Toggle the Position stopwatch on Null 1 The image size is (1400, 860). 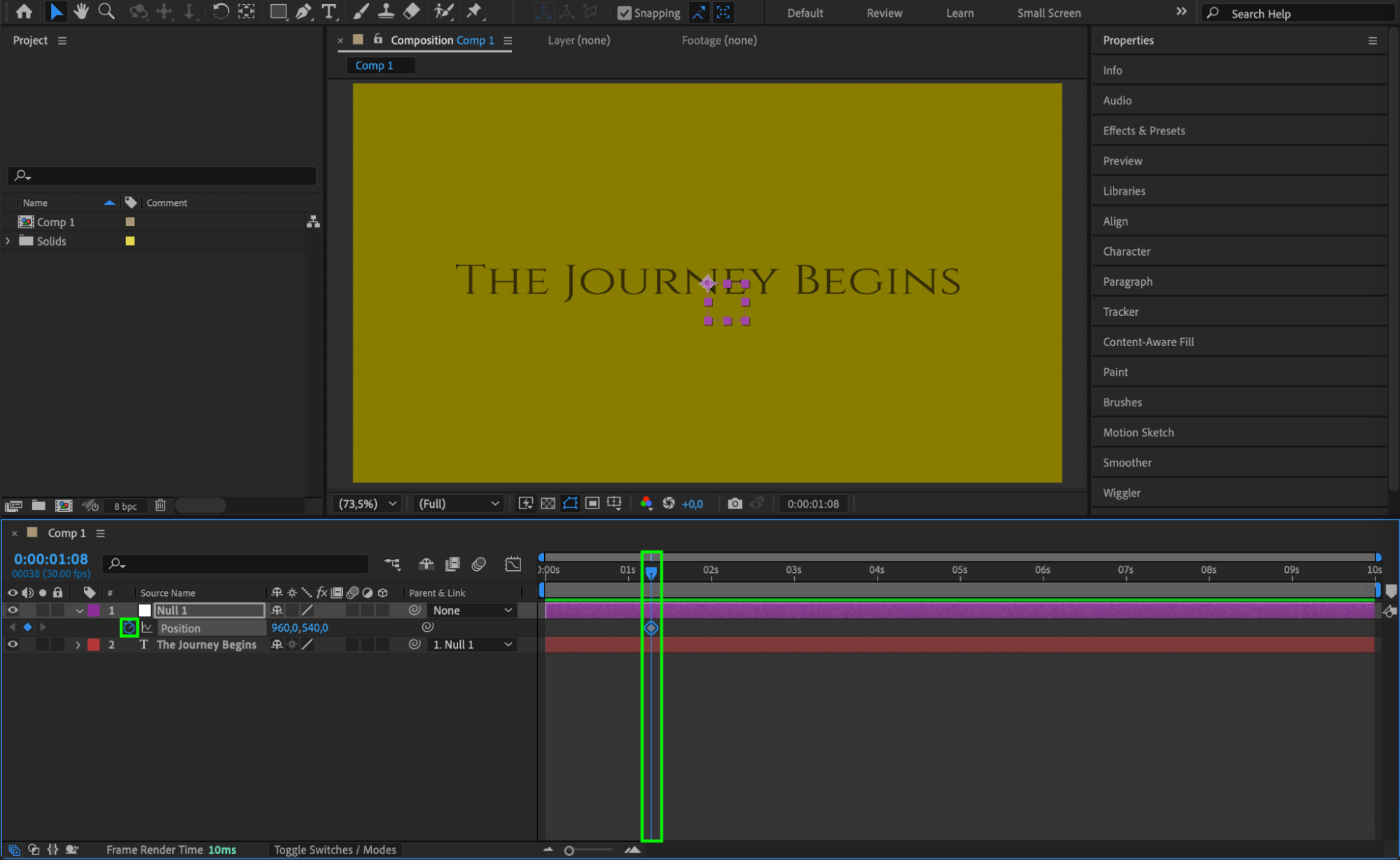click(129, 627)
